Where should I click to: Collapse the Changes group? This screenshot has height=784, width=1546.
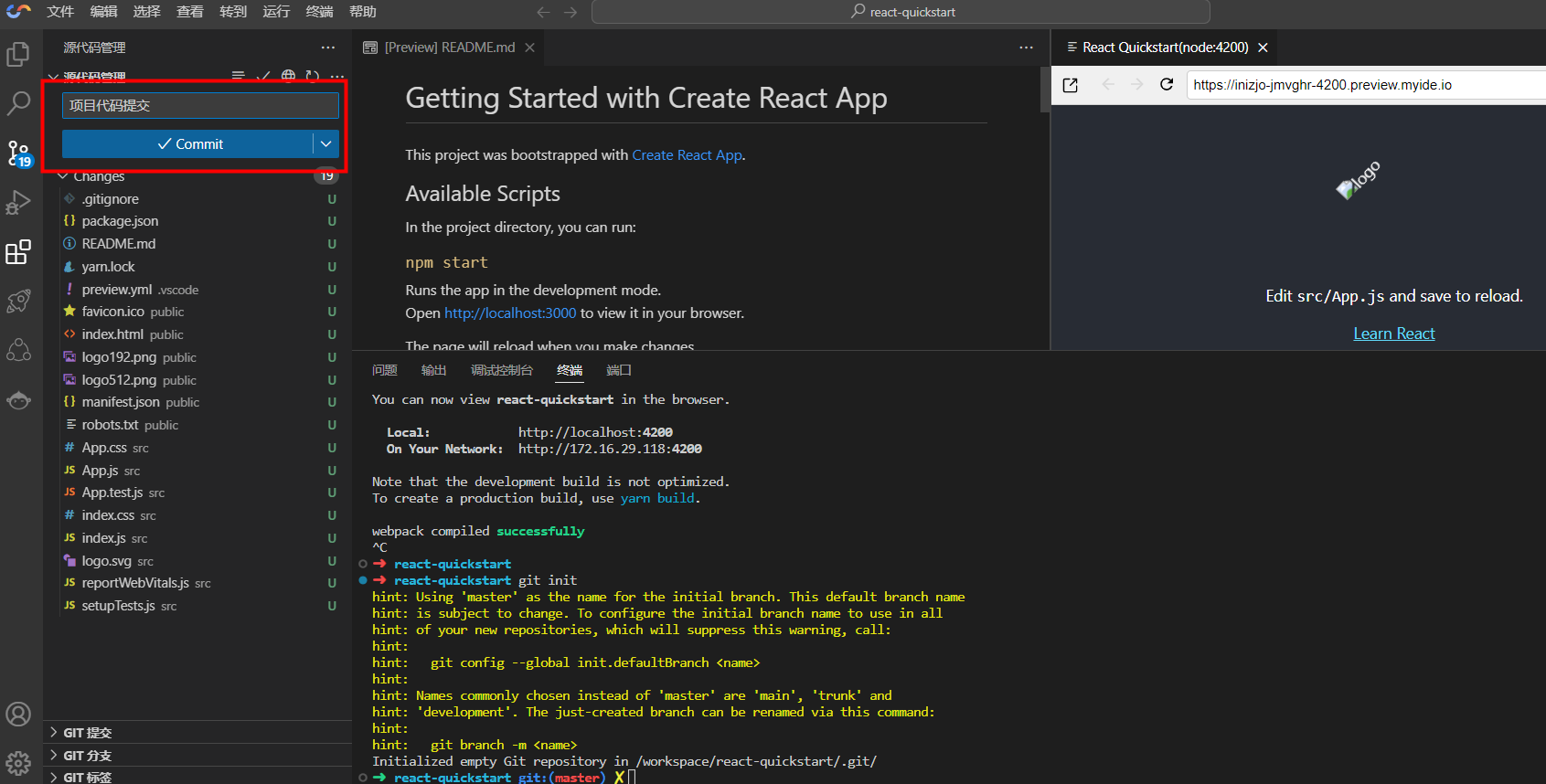(62, 176)
